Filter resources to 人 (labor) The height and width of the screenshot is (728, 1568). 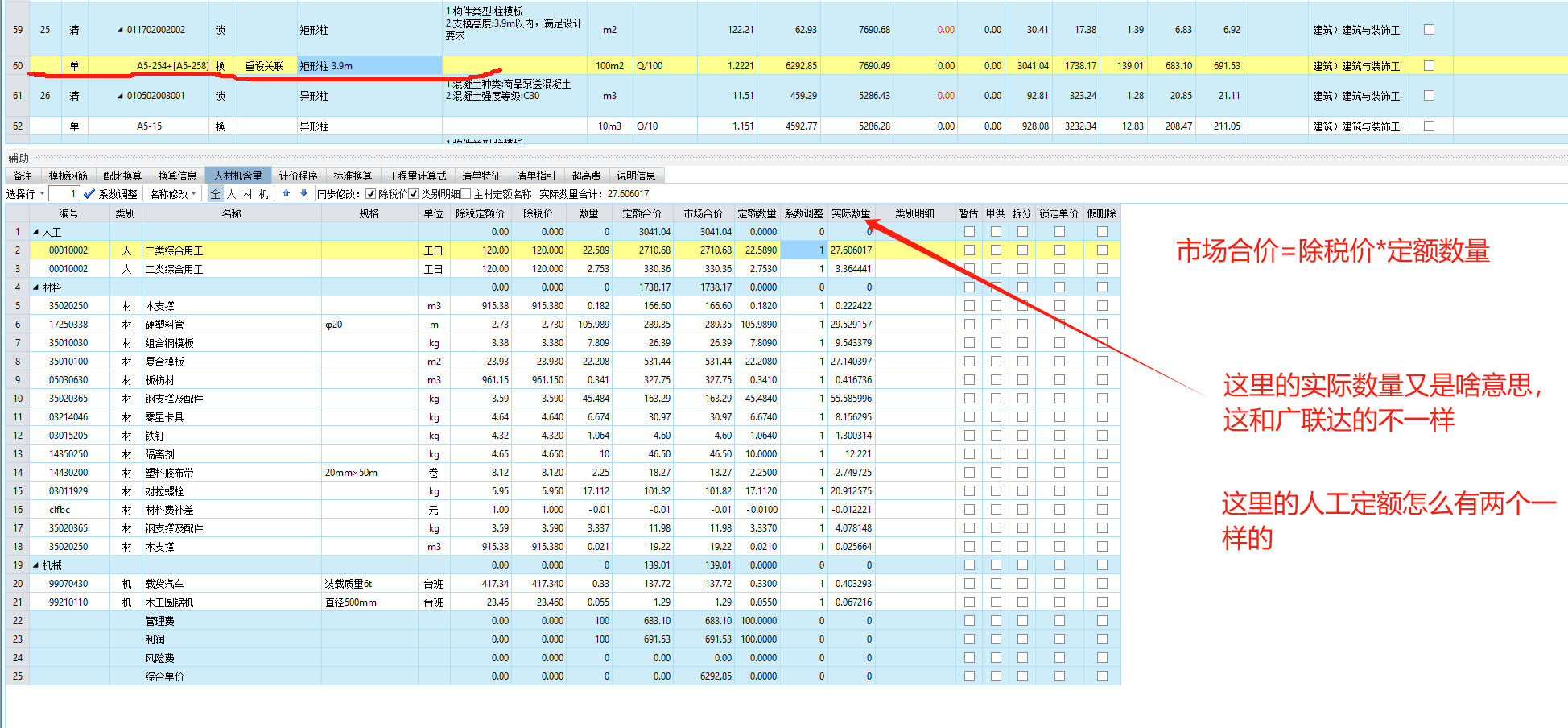point(232,194)
